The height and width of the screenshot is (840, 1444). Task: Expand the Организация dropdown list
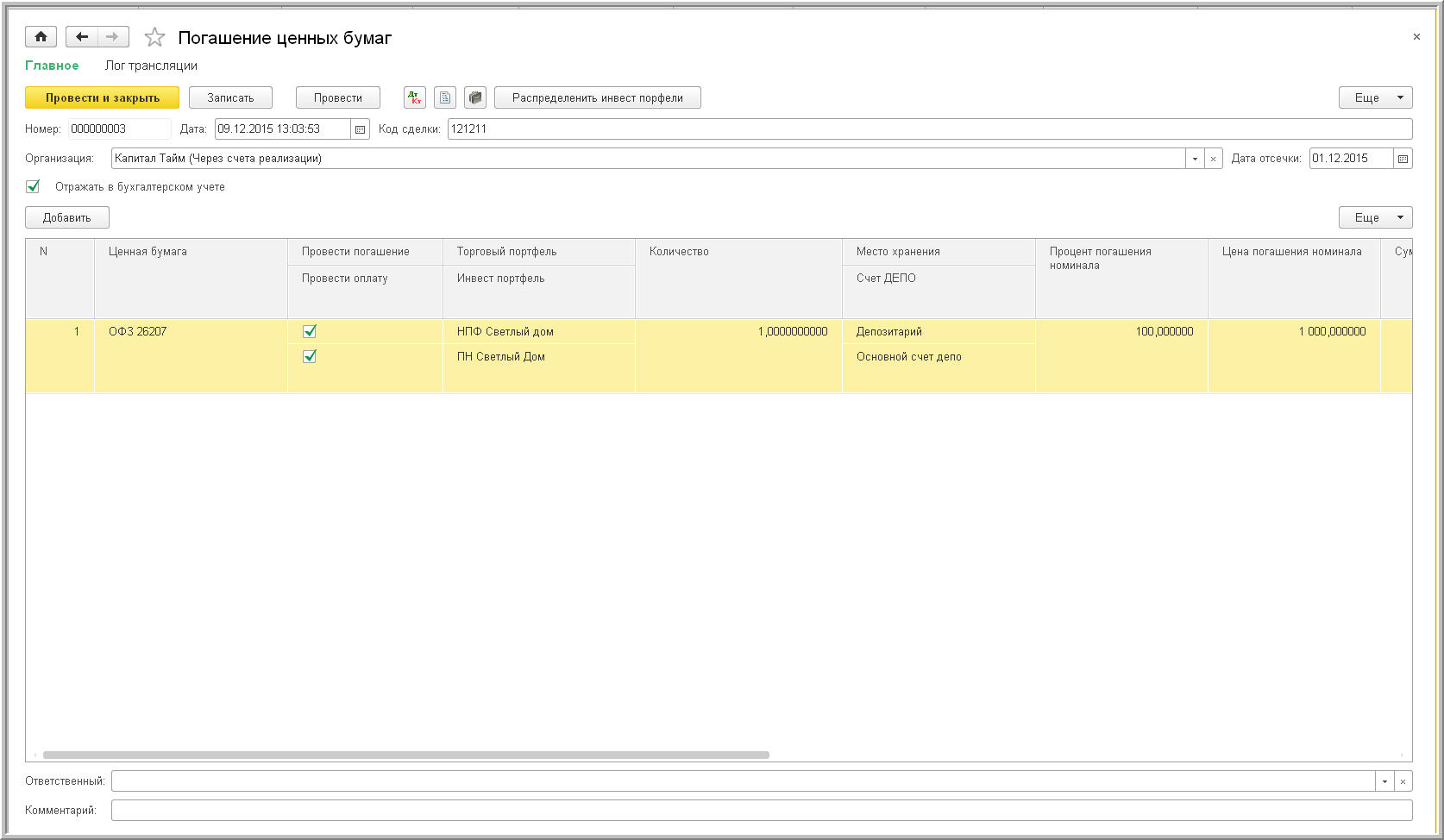click(x=1195, y=159)
